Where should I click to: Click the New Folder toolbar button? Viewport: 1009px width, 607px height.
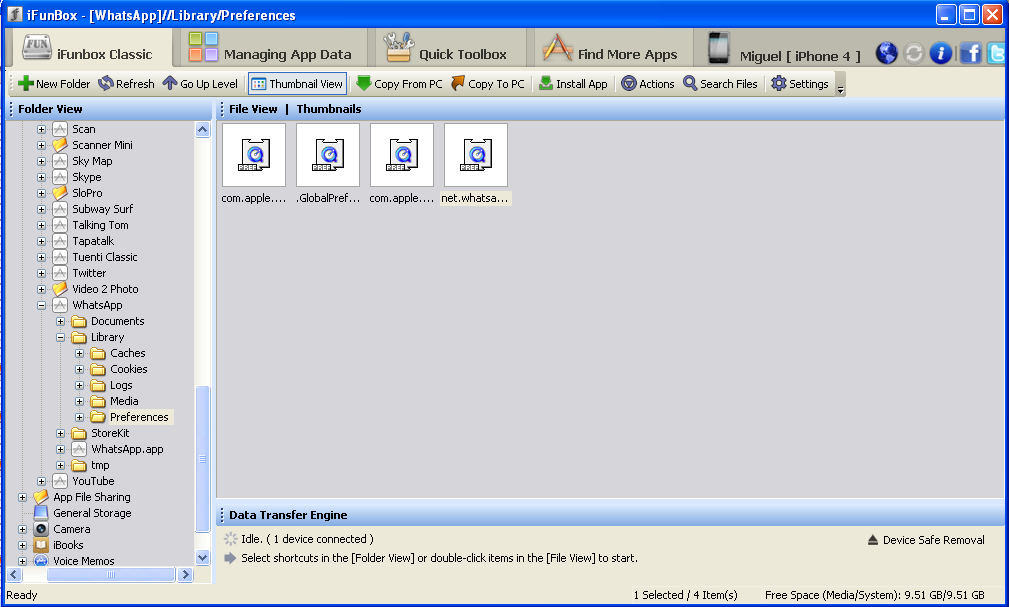(54, 84)
